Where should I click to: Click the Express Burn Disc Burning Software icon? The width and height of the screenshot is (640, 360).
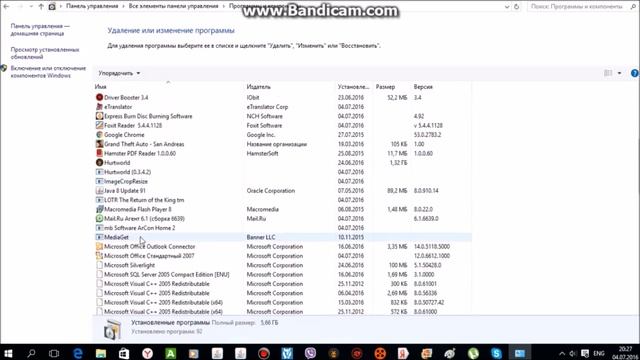tap(99, 116)
